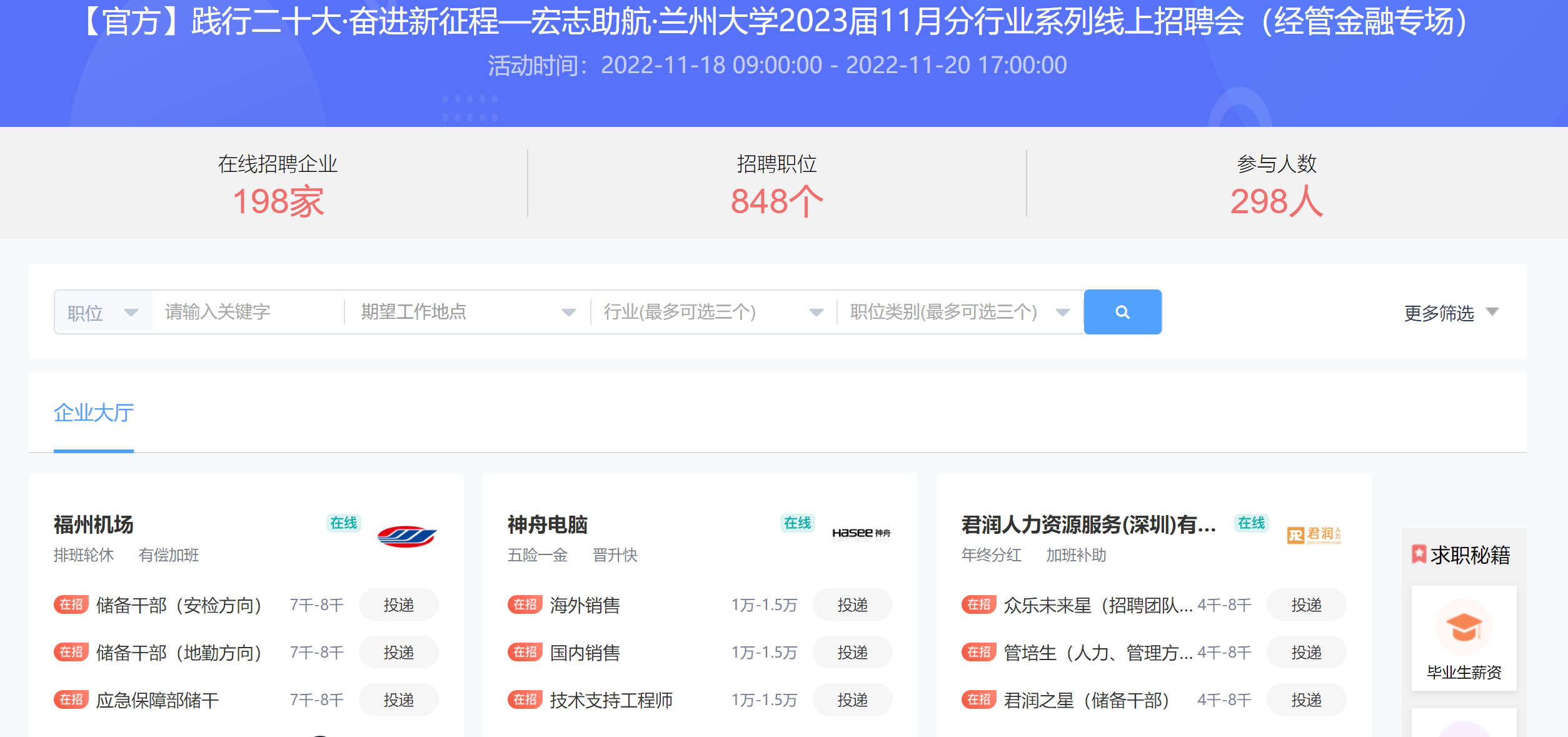Open the 职位类别 category dropdown
The width and height of the screenshot is (1568, 737).
point(959,312)
